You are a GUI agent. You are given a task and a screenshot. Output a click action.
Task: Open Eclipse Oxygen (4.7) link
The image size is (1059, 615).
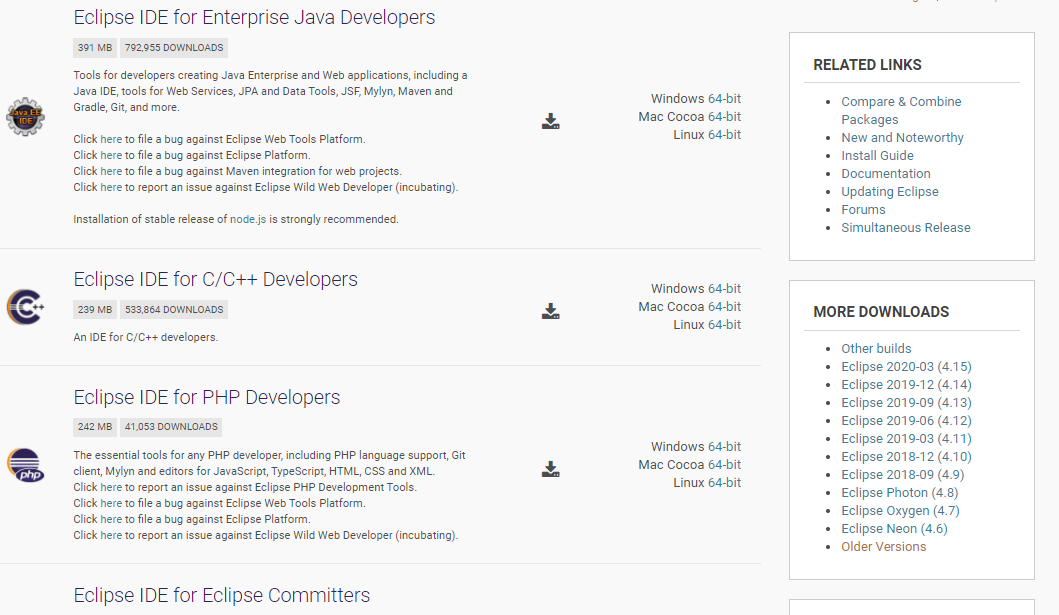[x=900, y=511]
